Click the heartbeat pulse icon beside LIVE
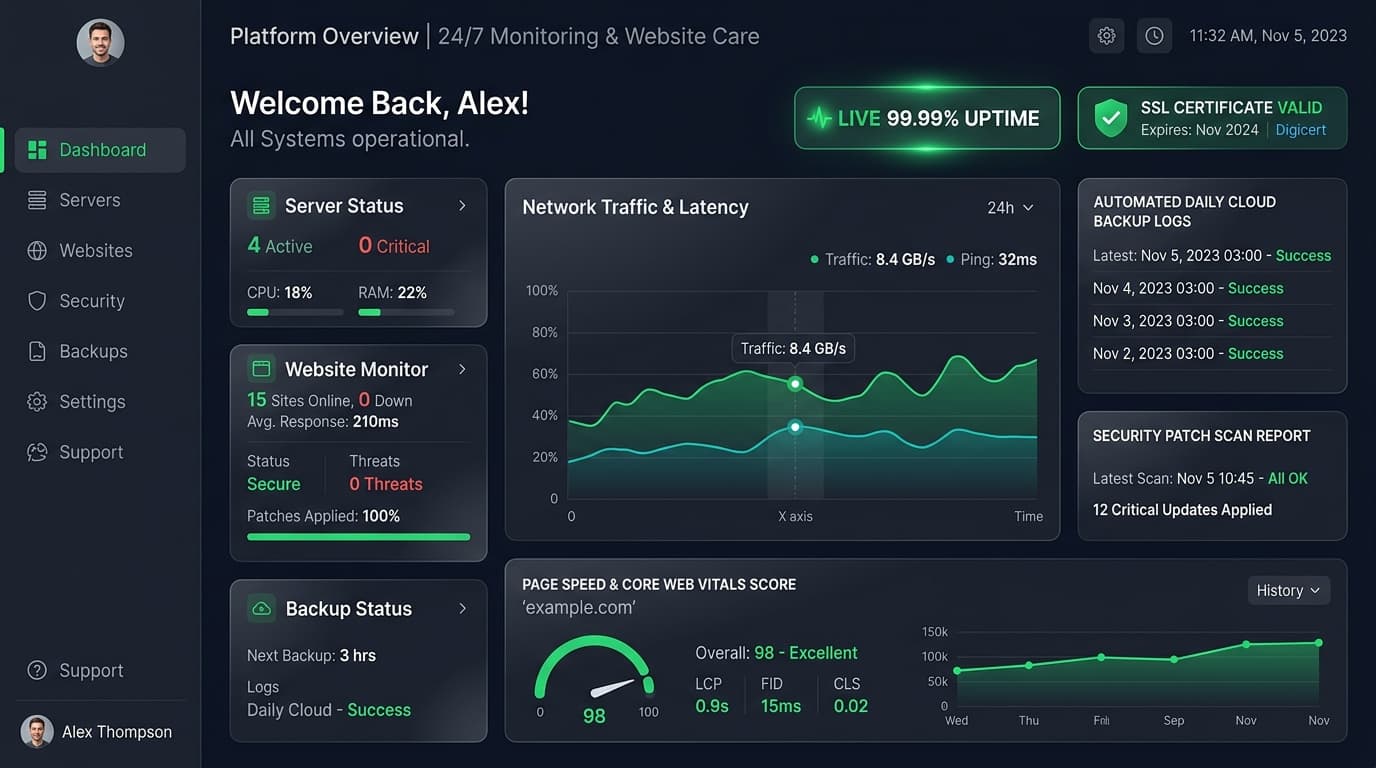This screenshot has width=1376, height=768. pyautogui.click(x=819, y=119)
